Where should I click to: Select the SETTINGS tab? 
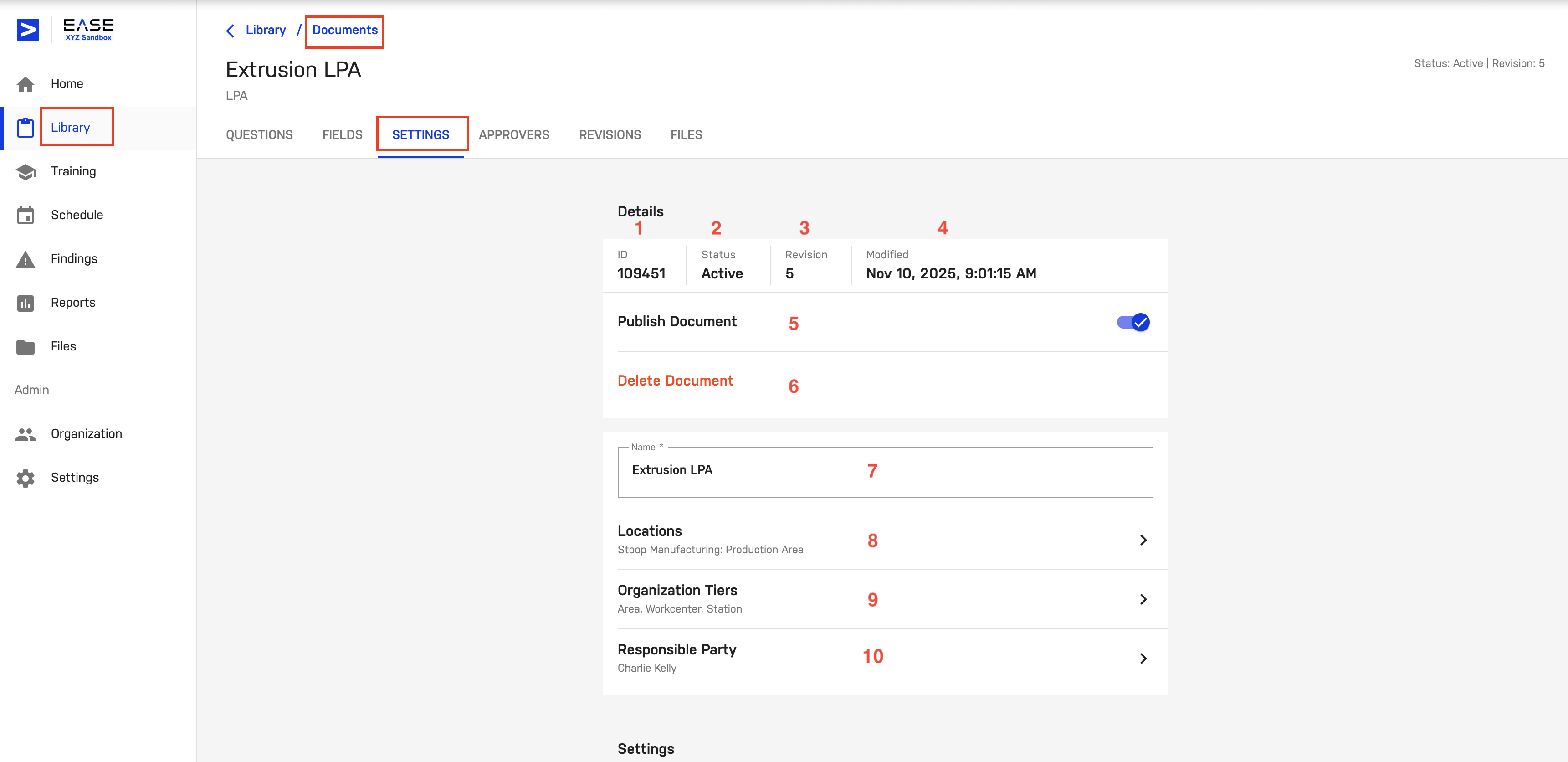420,135
